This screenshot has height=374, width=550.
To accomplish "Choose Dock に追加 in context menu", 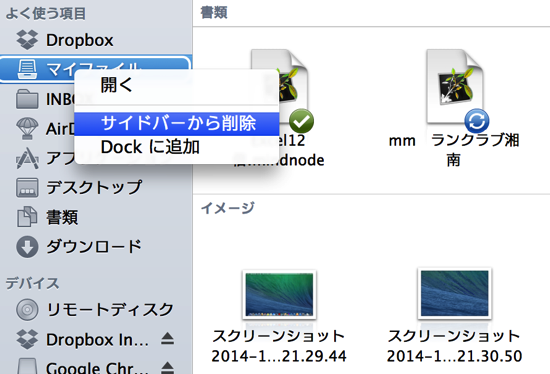I will point(177,147).
